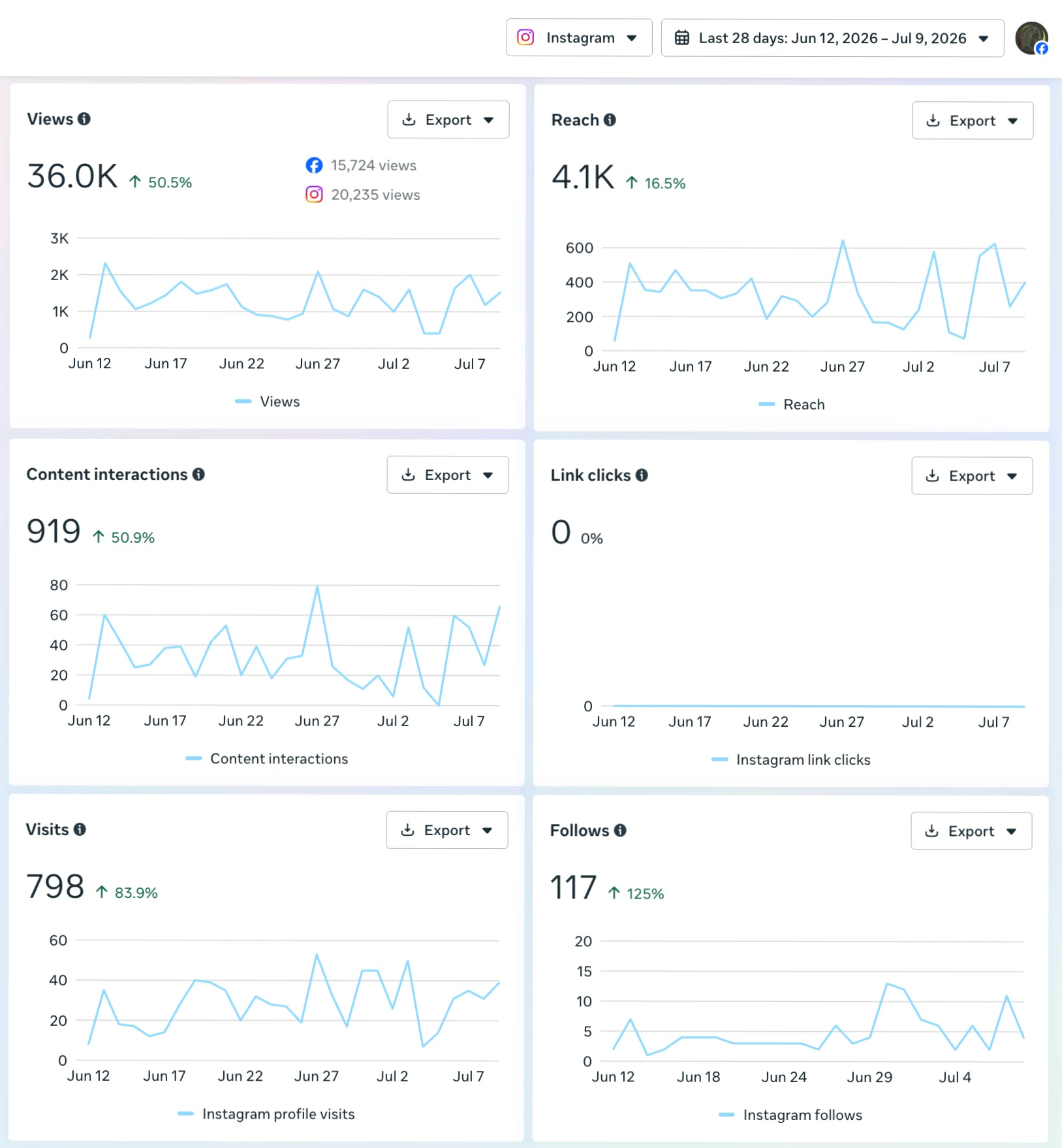1062x1148 pixels.
Task: Open Export menu for Link clicks
Action: tap(972, 476)
